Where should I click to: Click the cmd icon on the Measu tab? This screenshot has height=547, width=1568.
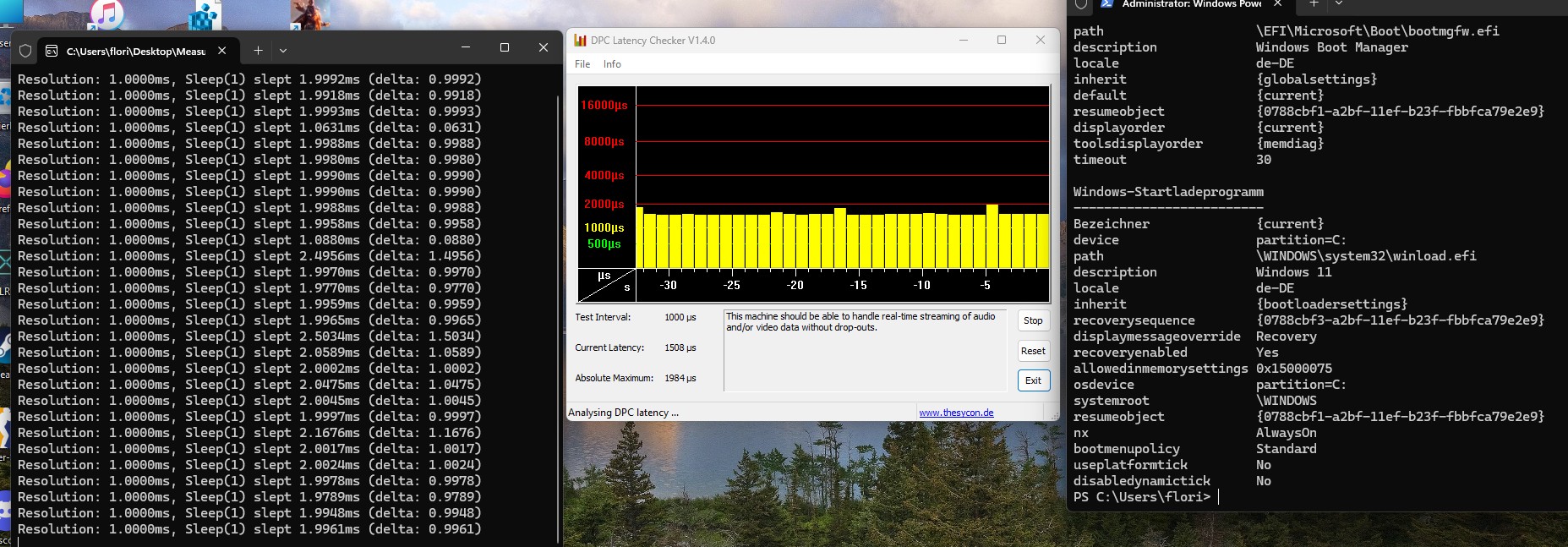pos(52,51)
